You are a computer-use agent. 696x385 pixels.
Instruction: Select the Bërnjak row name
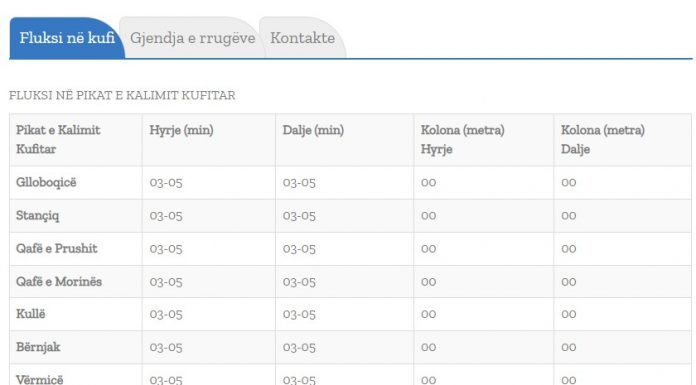(x=38, y=347)
